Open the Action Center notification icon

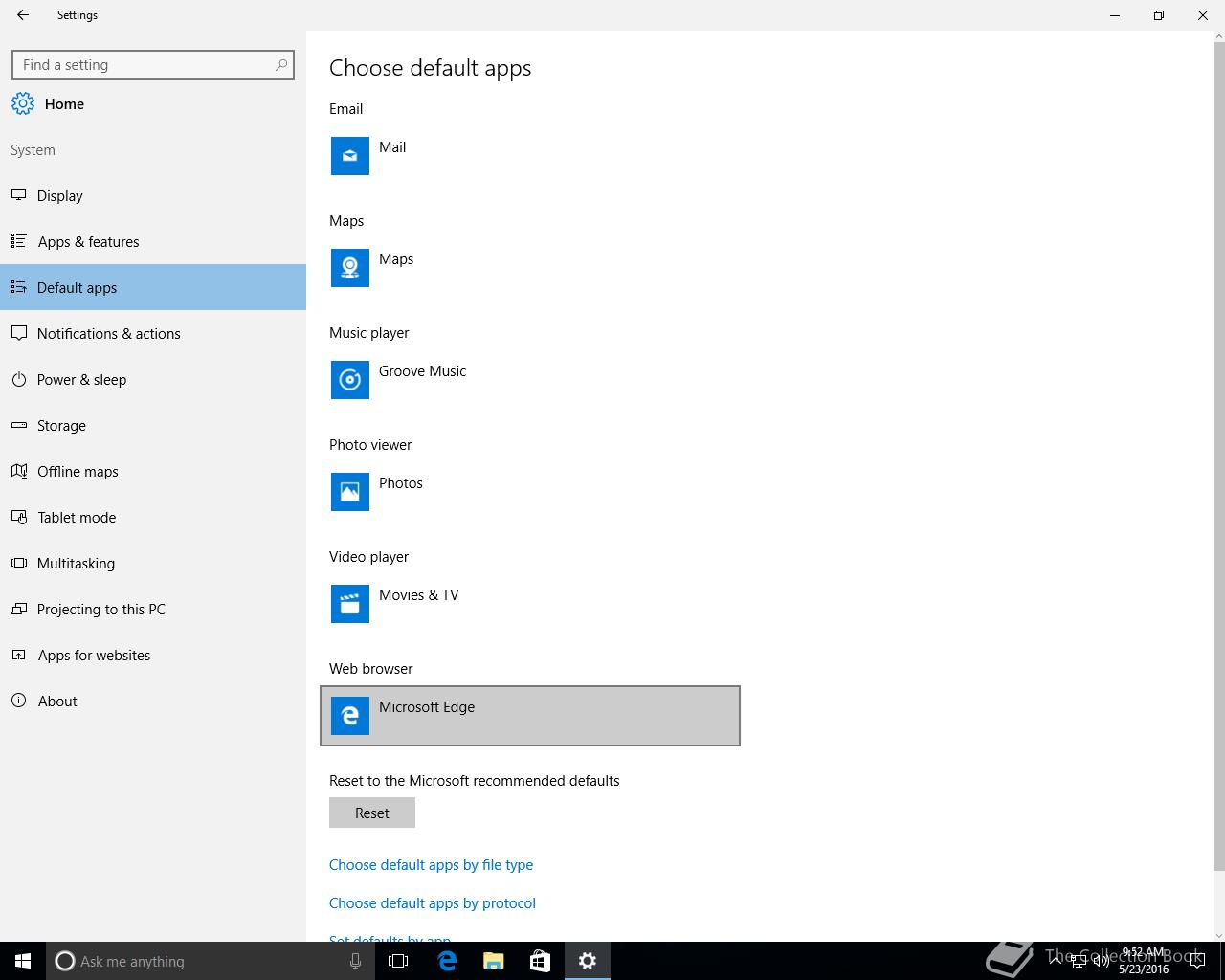click(x=1196, y=961)
